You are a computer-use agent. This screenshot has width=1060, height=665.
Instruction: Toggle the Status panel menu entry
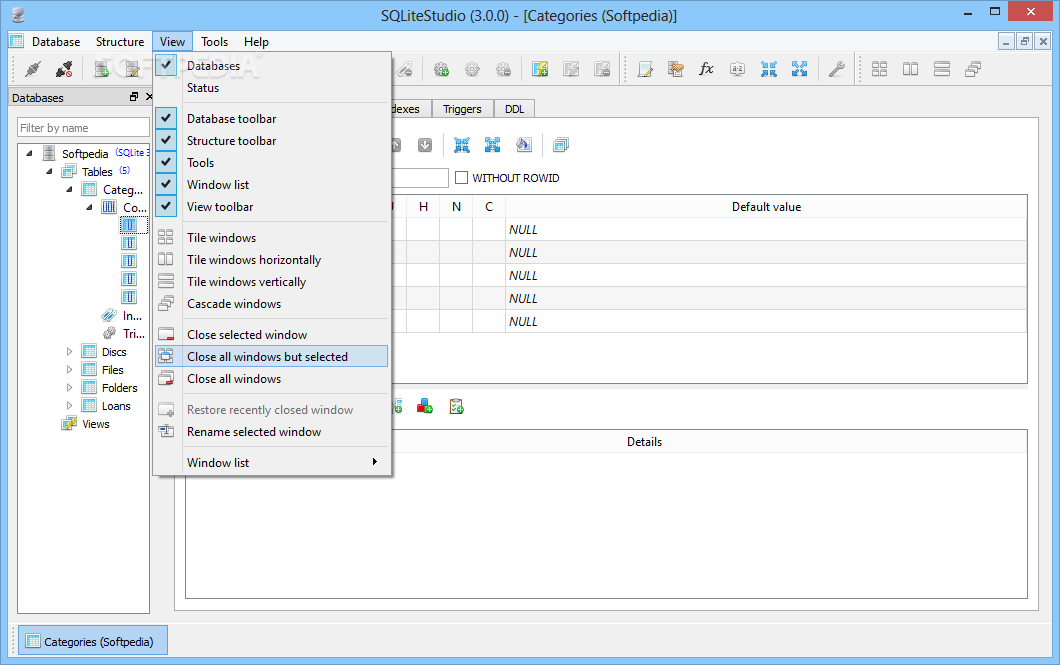click(272, 88)
